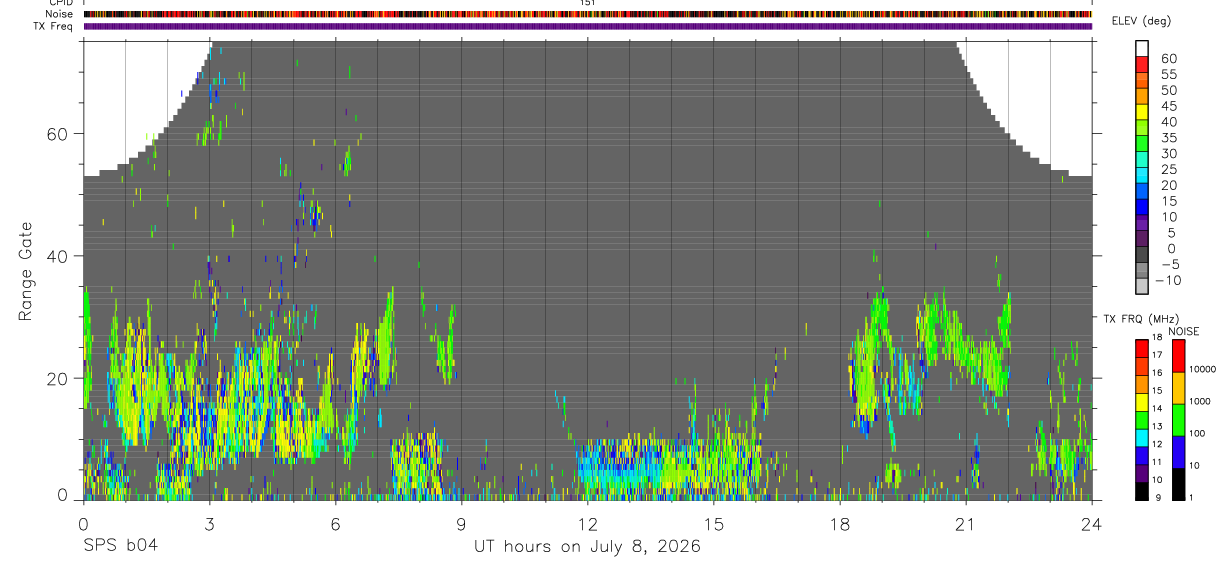The height and width of the screenshot is (567, 1228).
Task: Click the red 18 MHz TX frequency swatch
Action: coord(1142,346)
